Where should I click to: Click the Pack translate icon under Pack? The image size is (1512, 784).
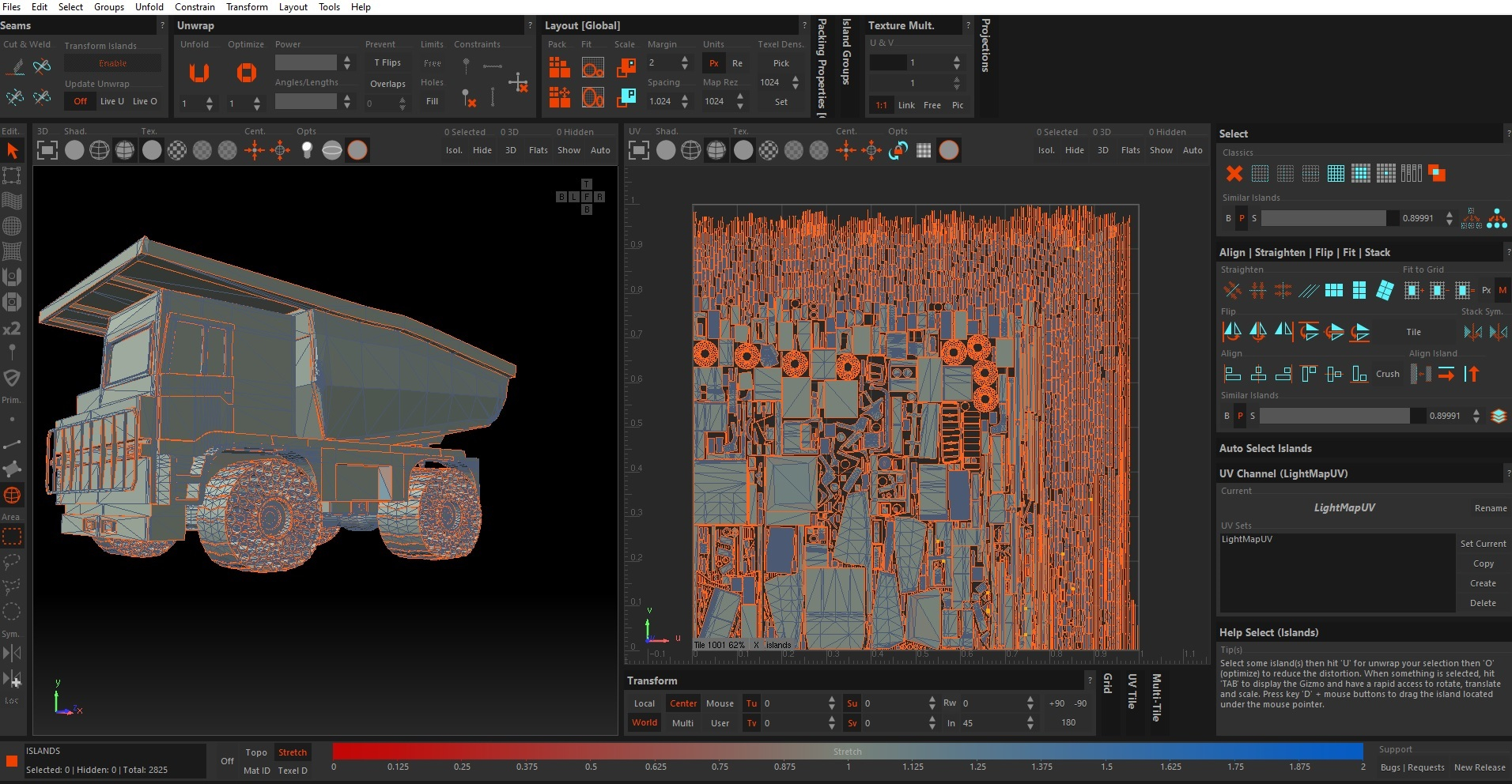click(559, 97)
